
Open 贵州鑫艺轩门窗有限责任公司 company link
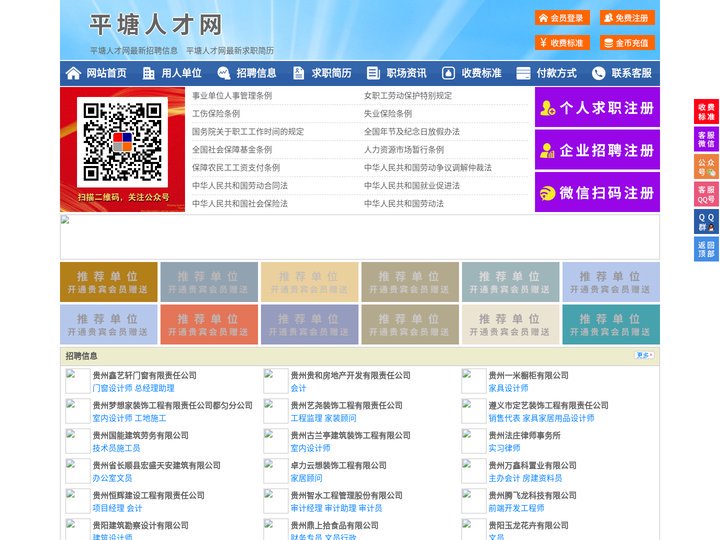tap(145, 375)
